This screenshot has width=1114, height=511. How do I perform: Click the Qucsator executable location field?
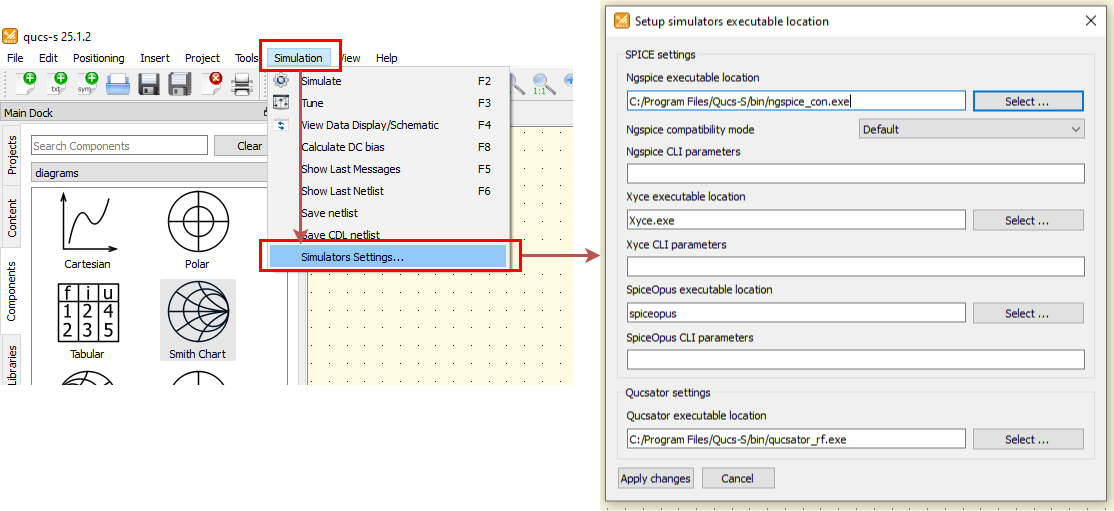(x=796, y=439)
